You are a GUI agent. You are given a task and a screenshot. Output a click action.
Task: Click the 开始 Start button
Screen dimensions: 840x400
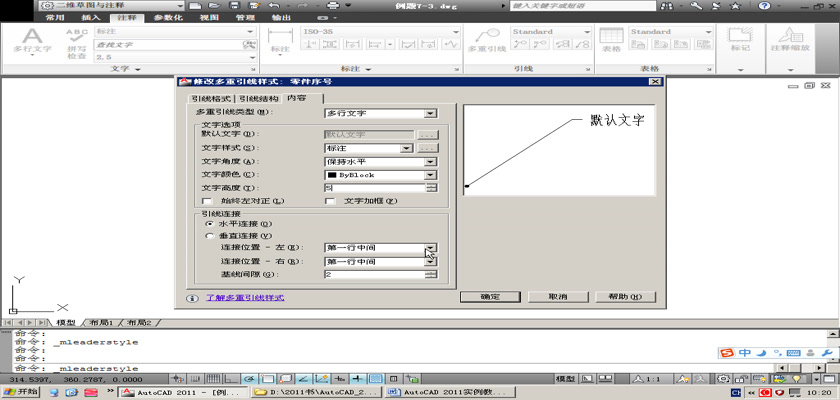pyautogui.click(x=20, y=392)
